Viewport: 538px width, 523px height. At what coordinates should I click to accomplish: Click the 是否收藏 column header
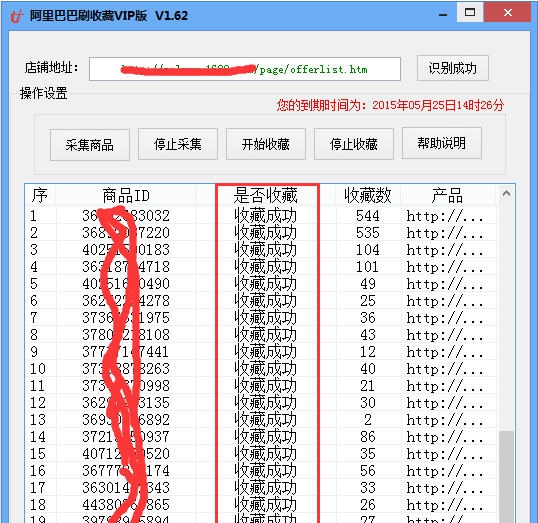265,196
